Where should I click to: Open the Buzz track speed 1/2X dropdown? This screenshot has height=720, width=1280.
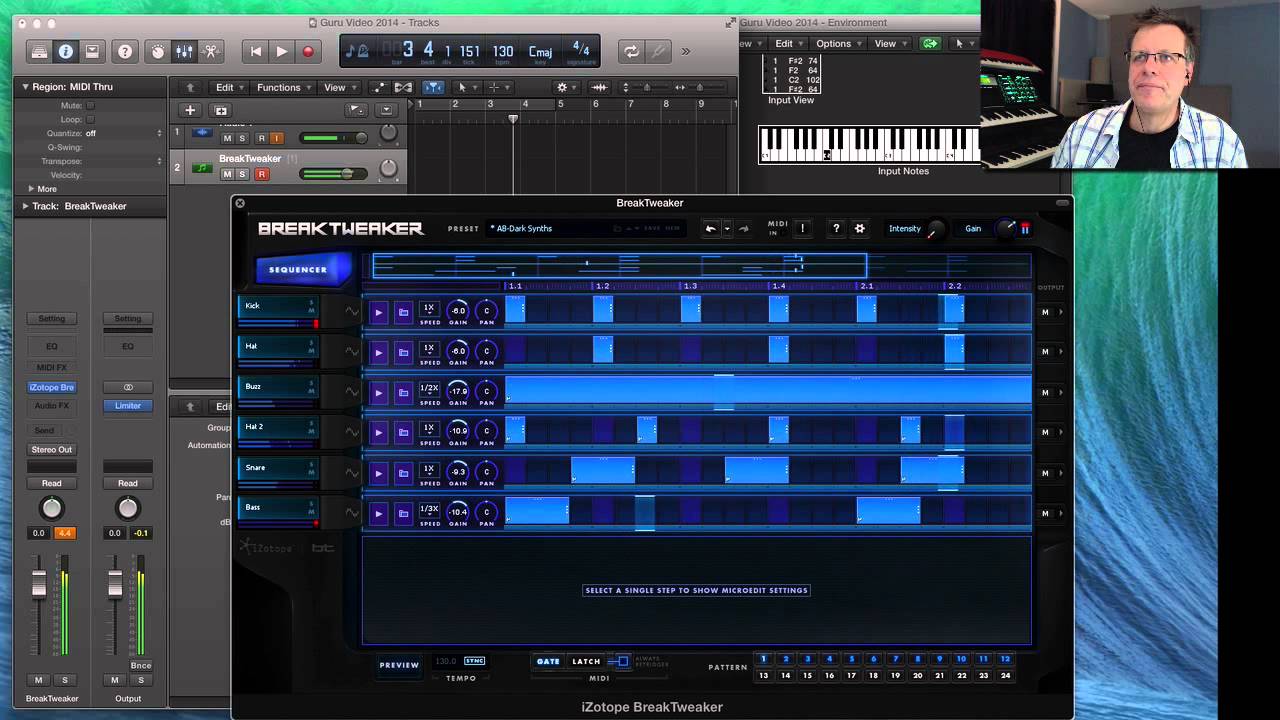pyautogui.click(x=429, y=388)
